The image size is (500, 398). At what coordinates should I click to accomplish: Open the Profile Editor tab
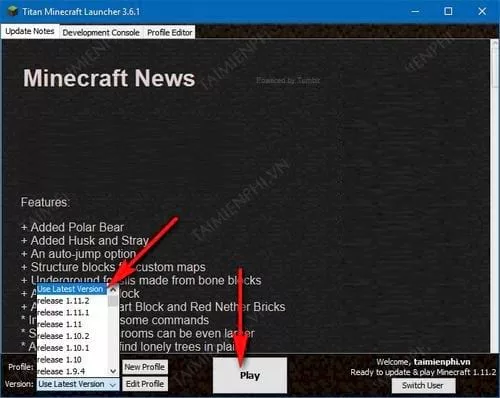click(170, 32)
